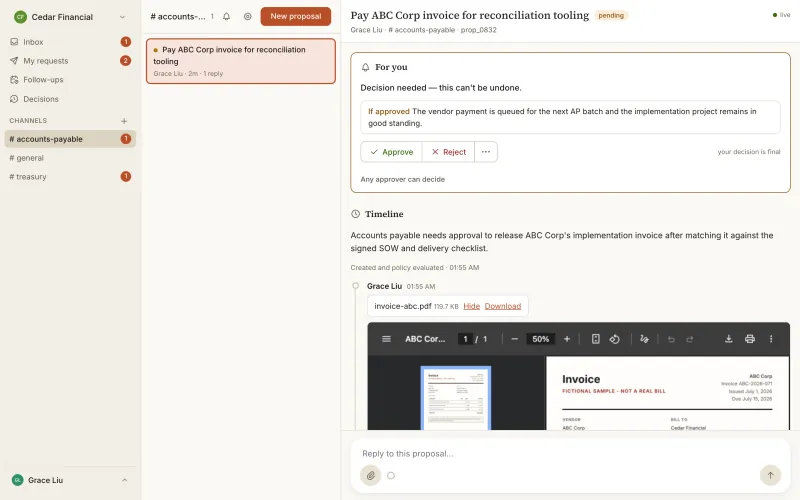The width and height of the screenshot is (800, 500).
Task: Click the fit to page icon
Action: 595,339
